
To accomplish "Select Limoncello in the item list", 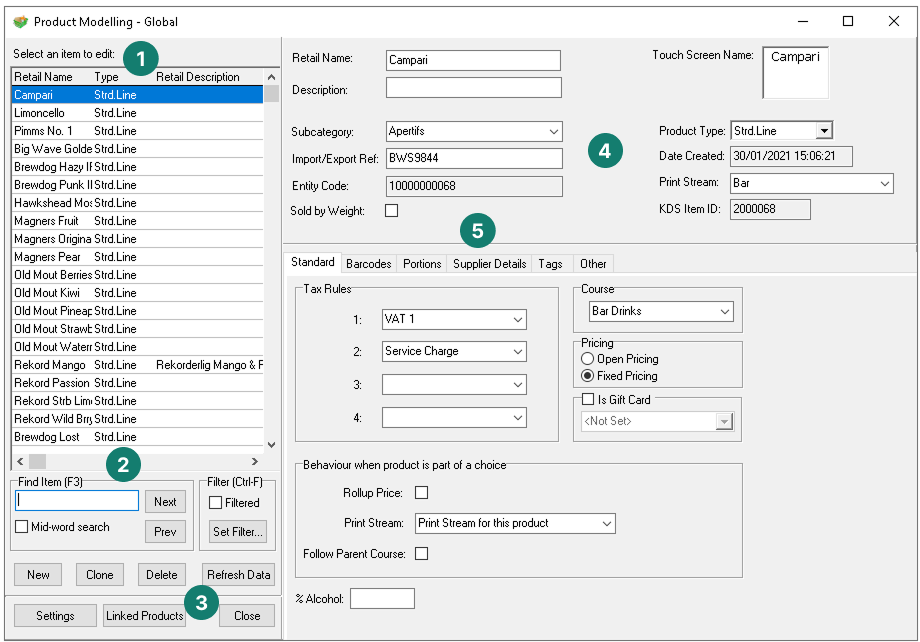I will pos(40,113).
